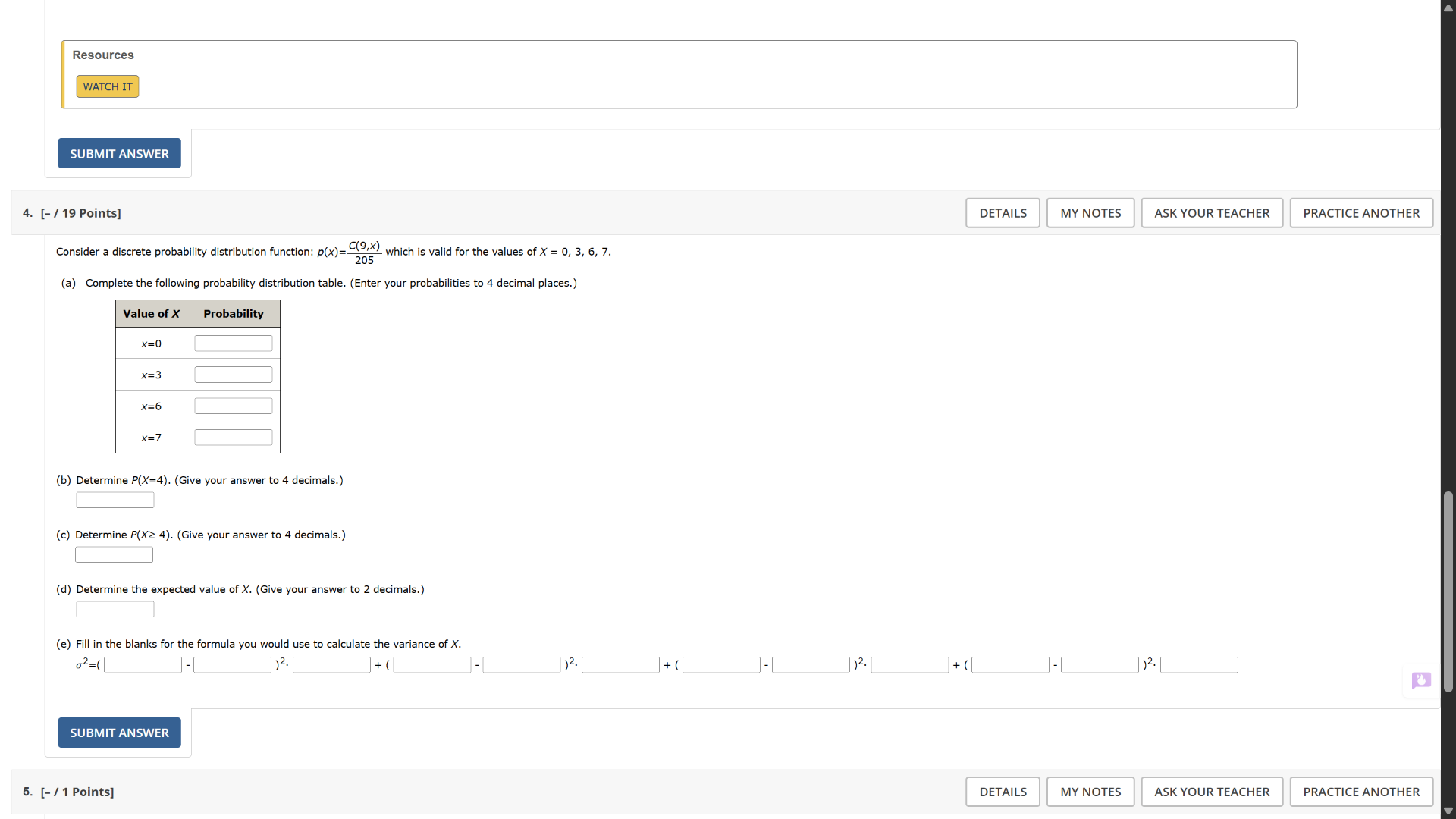This screenshot has height=819, width=1456.
Task: Click PRACTICE ANOTHER for question 5
Action: [1361, 792]
